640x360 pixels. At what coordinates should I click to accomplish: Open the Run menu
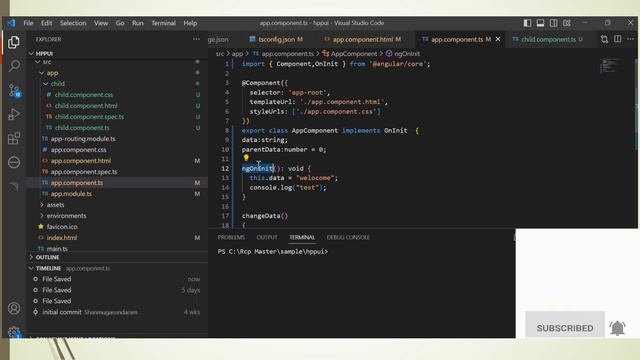[x=138, y=23]
